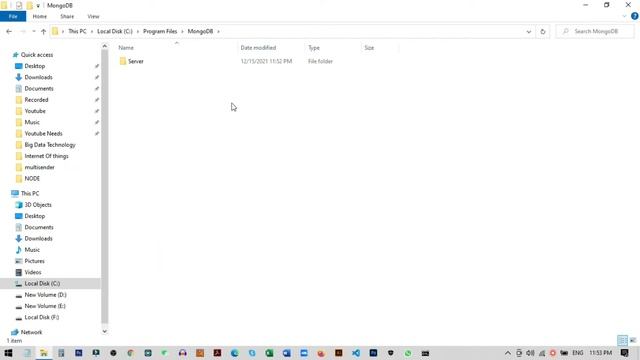Screen dimensions: 640x360
Task: Open address bar previous locations dropdown
Action: 529,31
